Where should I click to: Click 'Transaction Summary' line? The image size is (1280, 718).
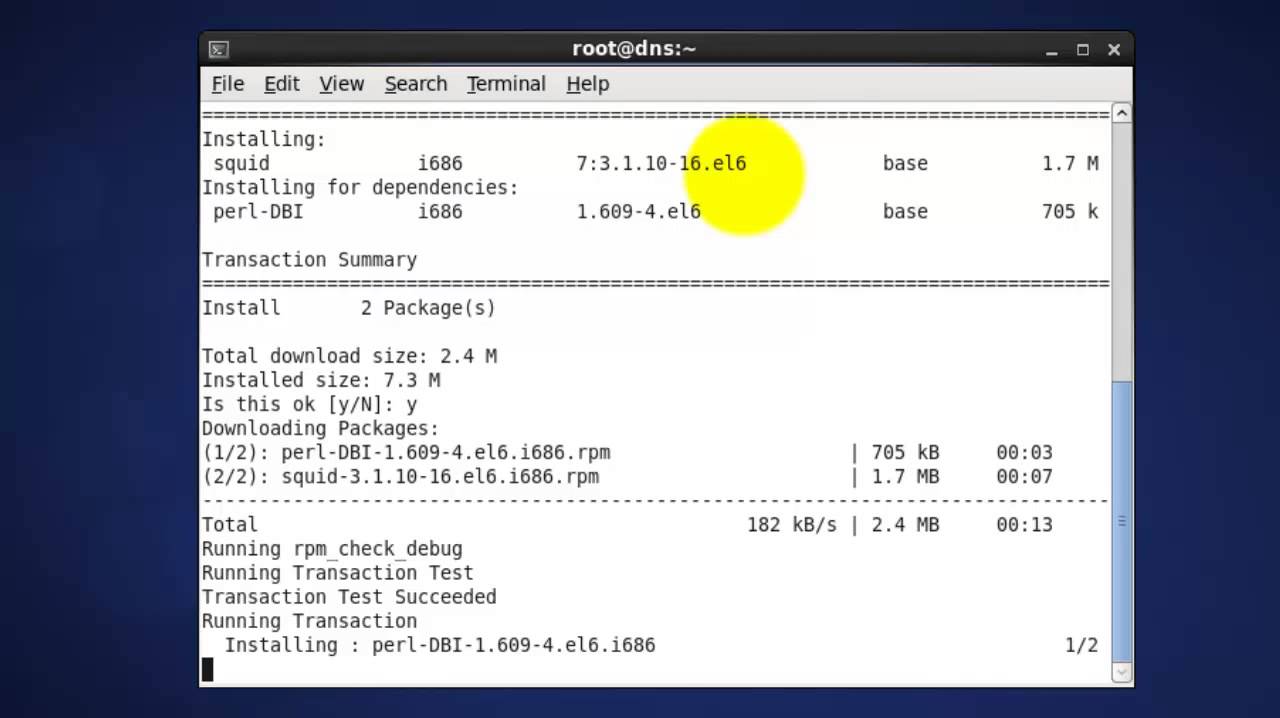point(309,260)
